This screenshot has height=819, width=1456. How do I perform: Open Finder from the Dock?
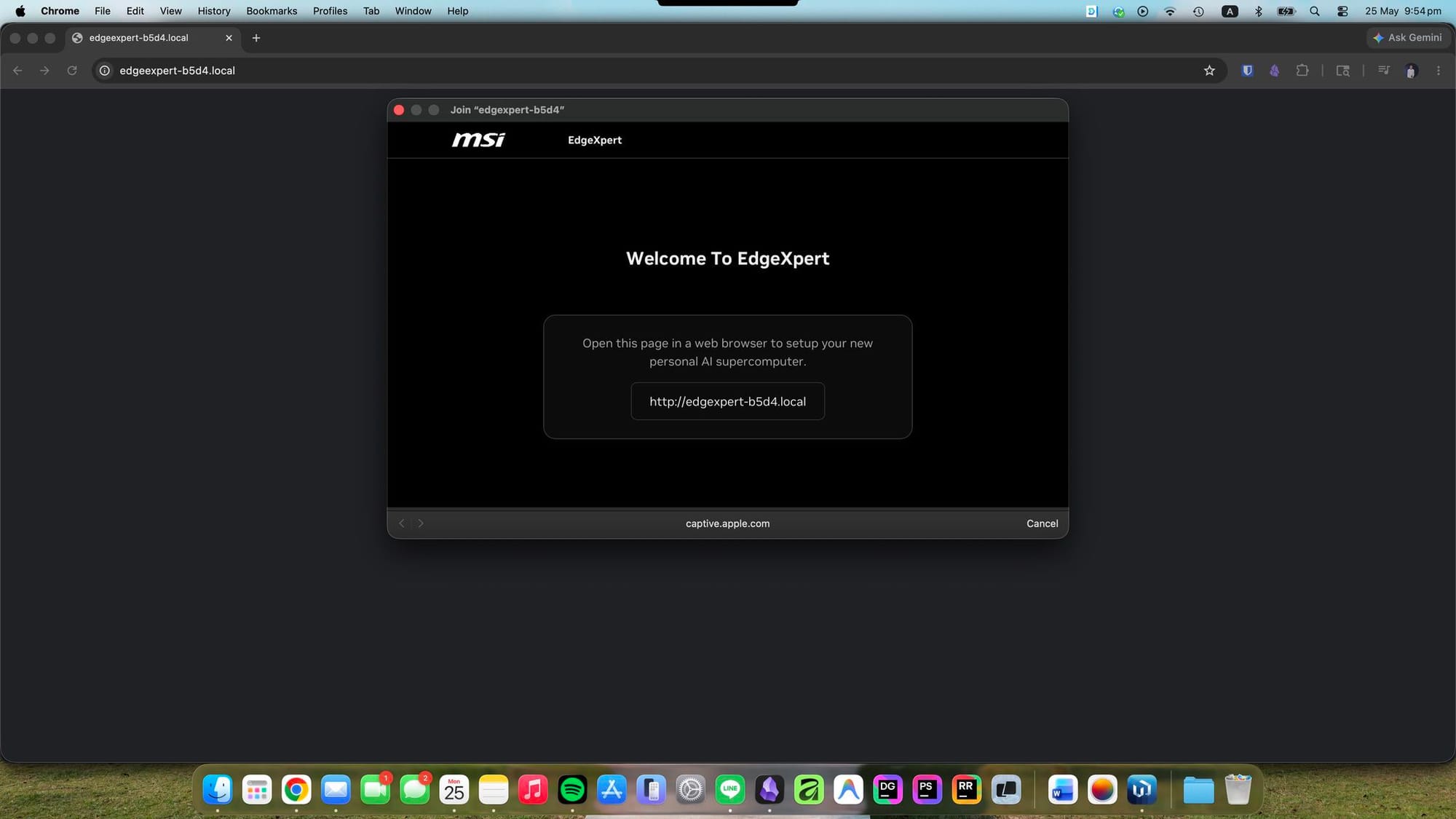pyautogui.click(x=218, y=789)
